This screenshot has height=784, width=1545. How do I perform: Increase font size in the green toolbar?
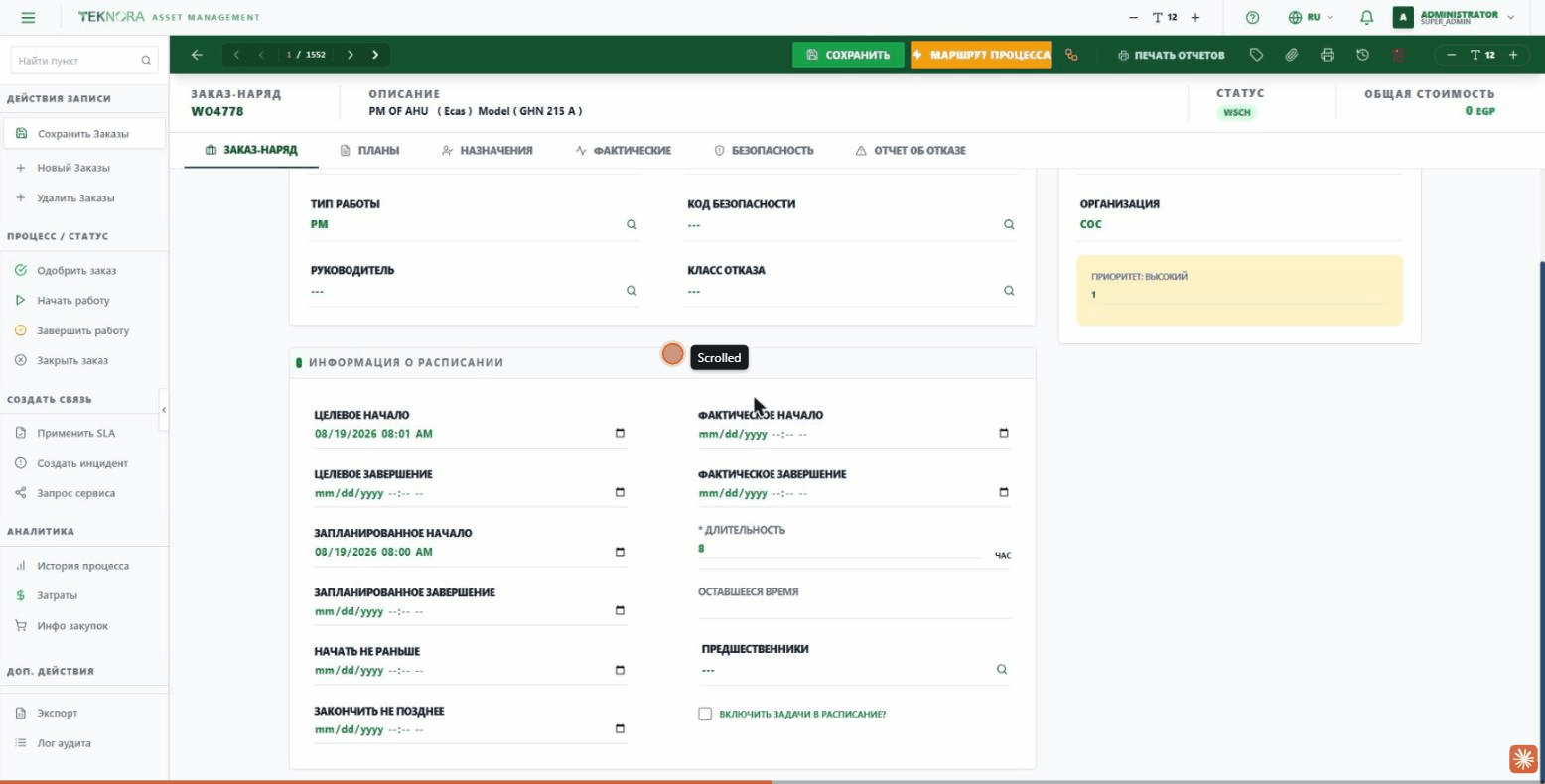1513,55
